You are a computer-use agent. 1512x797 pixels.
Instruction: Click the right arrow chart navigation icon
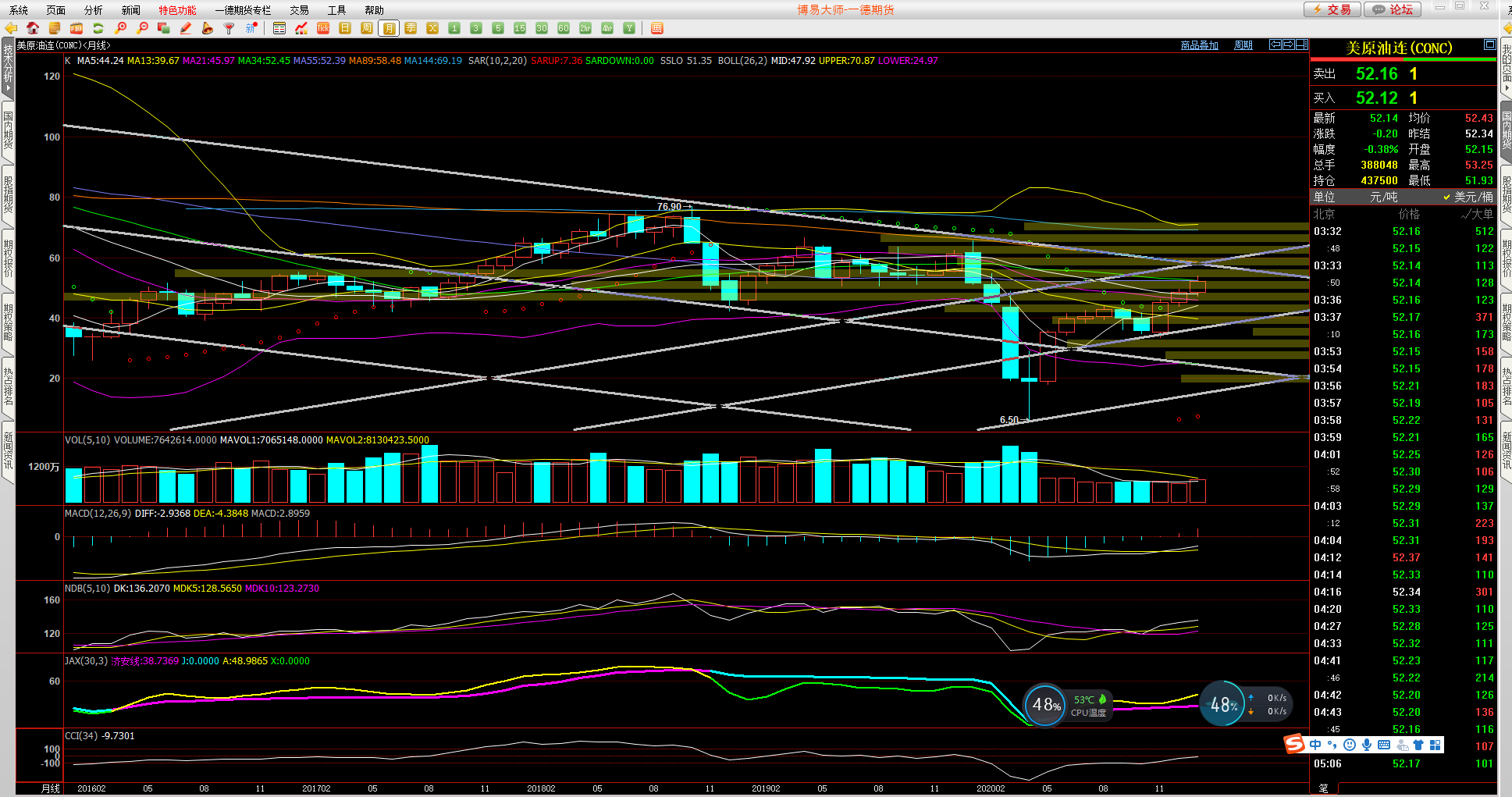[x=1289, y=44]
